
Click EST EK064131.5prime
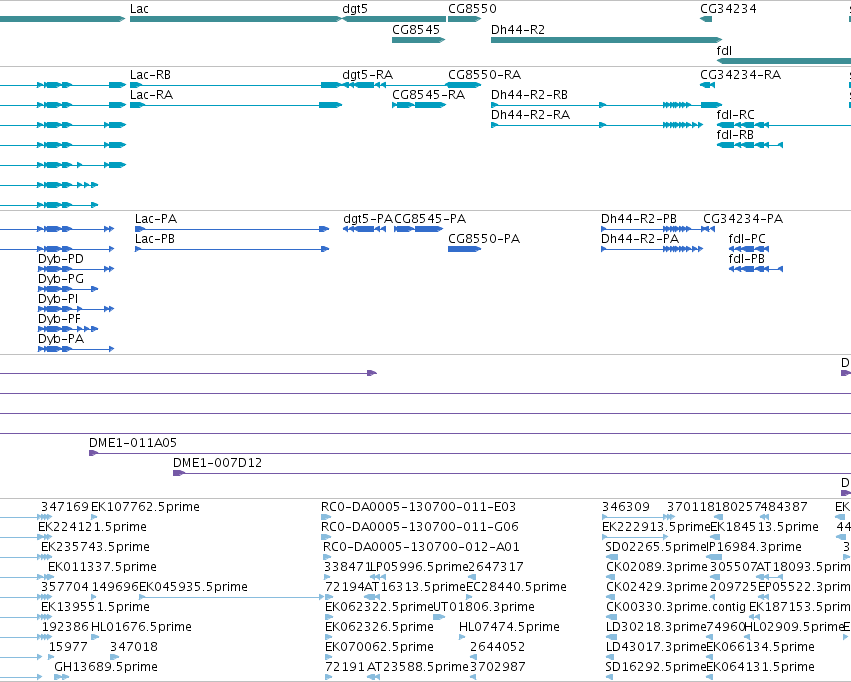[760, 667]
